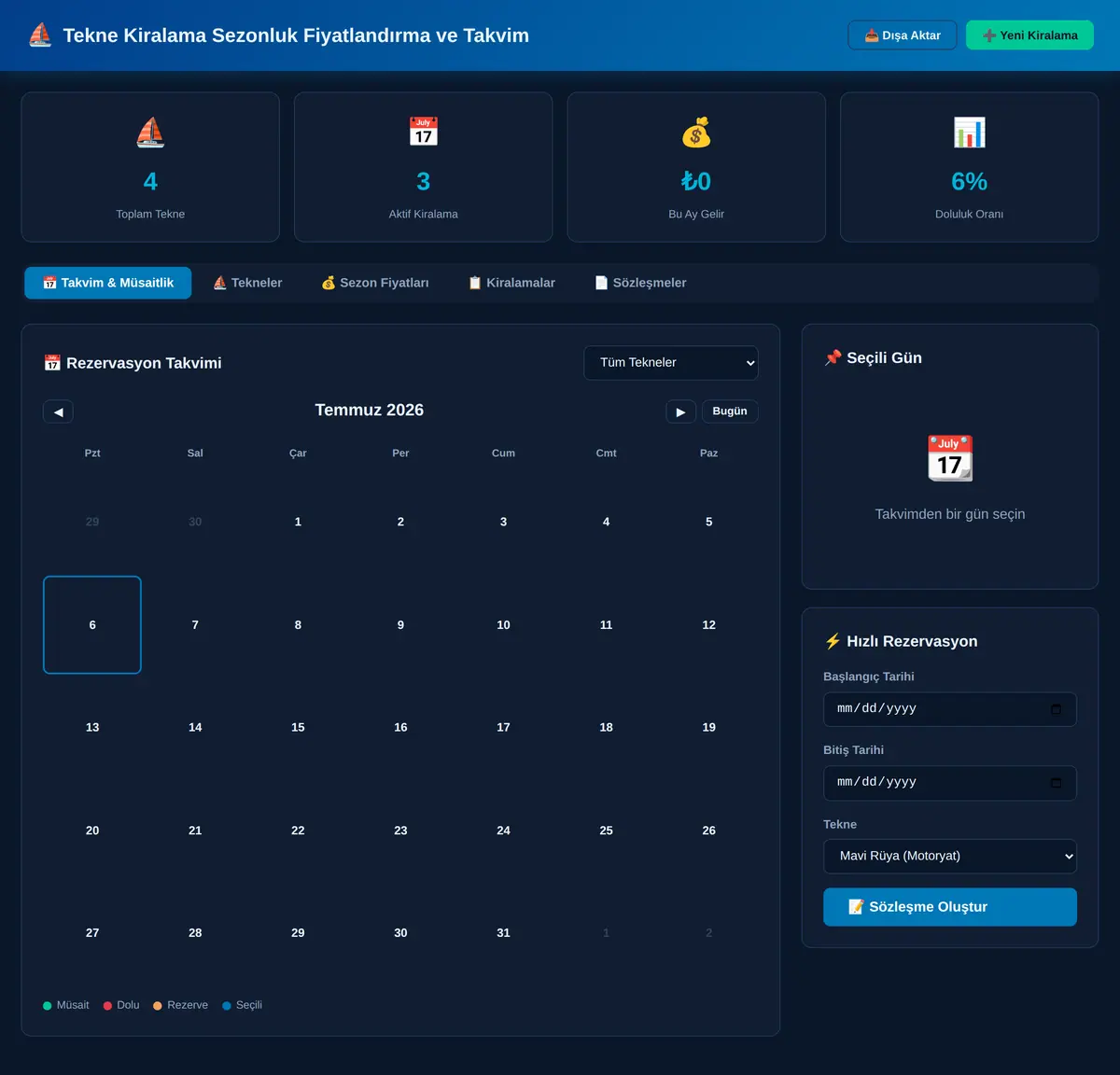Select July 17 on the calendar
Screen dimensions: 1120x1075
coord(503,728)
